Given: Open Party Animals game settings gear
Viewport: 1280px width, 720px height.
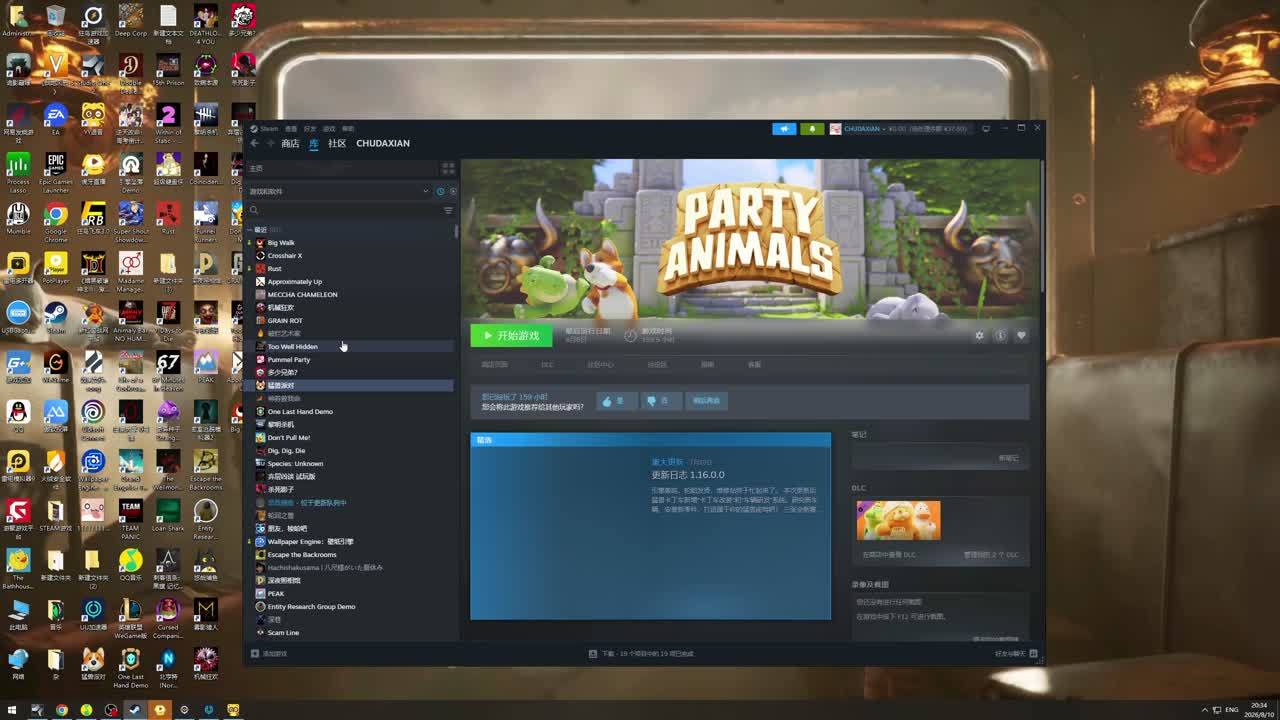Looking at the screenshot, I should [979, 336].
